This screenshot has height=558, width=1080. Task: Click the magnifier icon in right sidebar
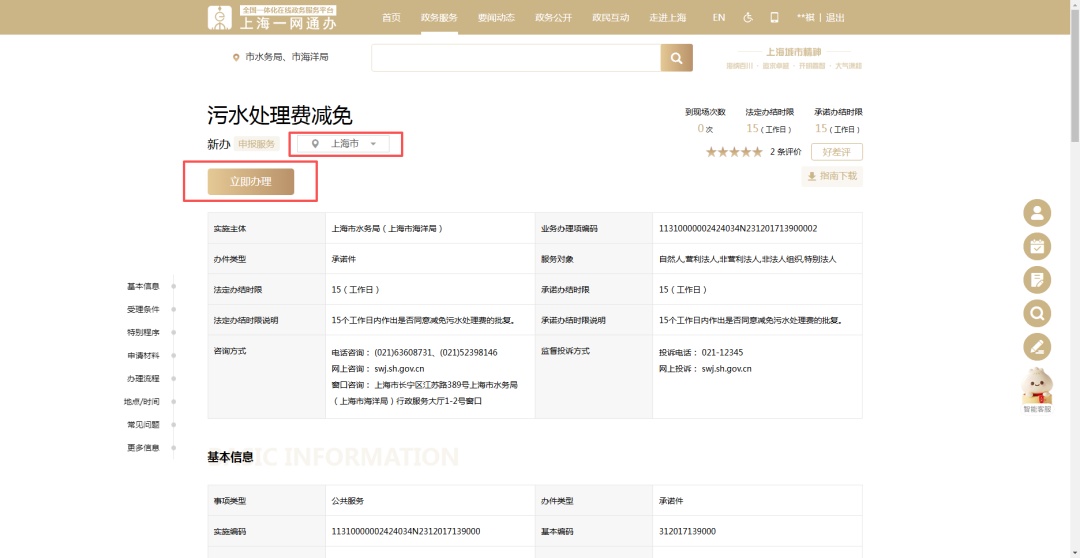[x=1037, y=314]
